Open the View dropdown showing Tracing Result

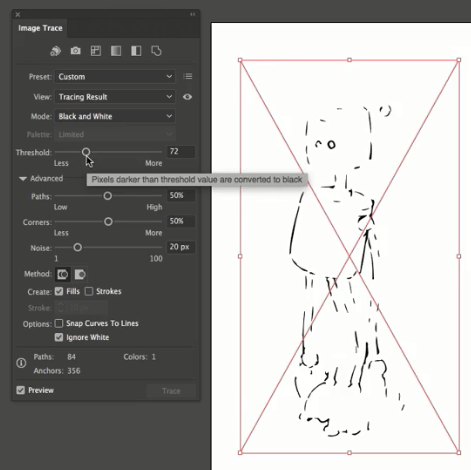tap(115, 97)
